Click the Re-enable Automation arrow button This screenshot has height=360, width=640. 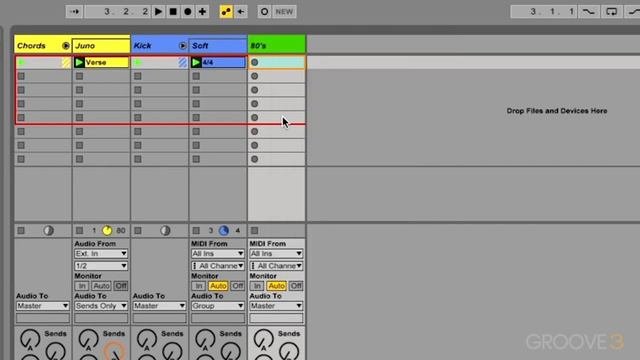pos(241,11)
